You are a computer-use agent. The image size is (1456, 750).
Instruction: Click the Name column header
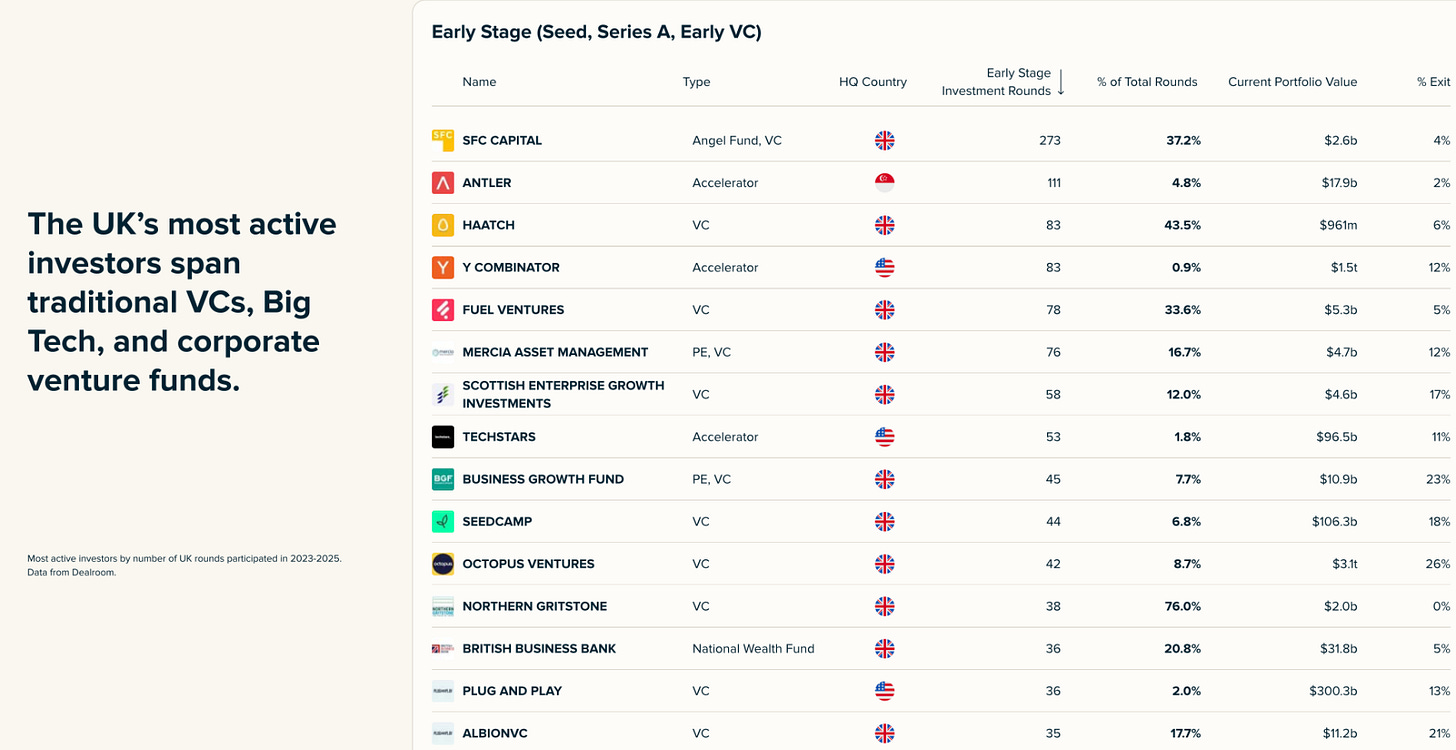tap(479, 82)
